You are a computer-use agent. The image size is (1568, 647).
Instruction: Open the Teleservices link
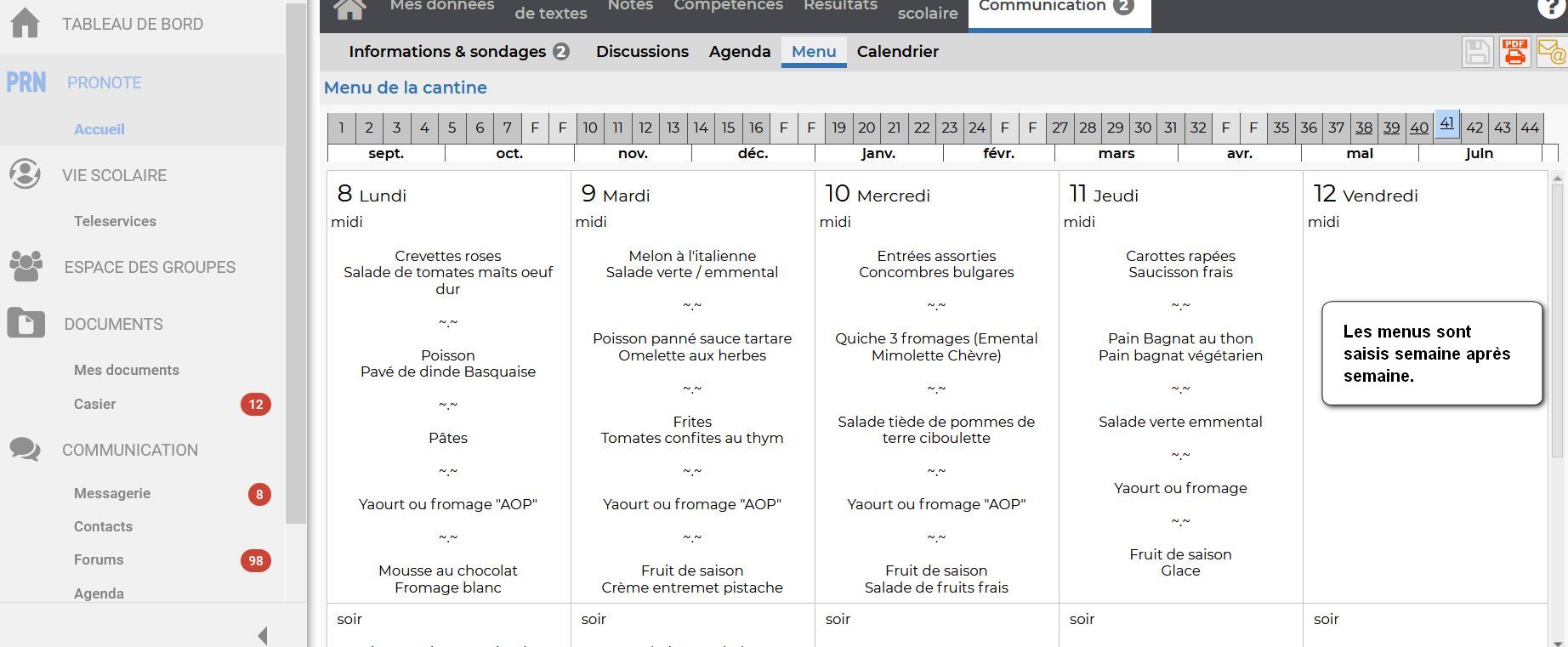click(x=115, y=221)
